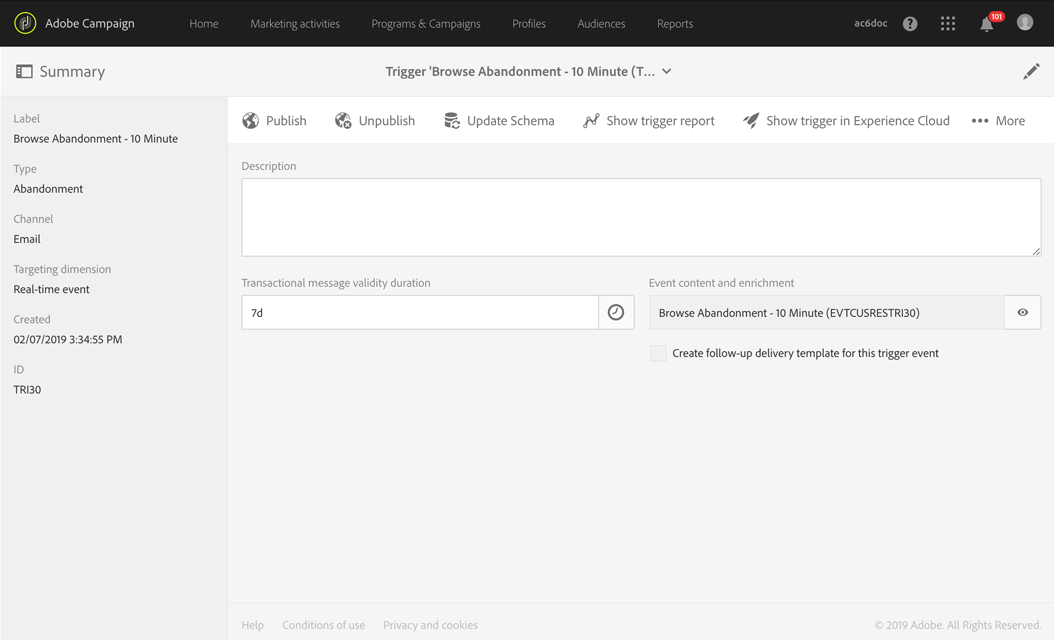Screen dimensions: 1054x640
Task: Click the created date 02/07/2019 3:34:55 PM
Action: (x=68, y=339)
